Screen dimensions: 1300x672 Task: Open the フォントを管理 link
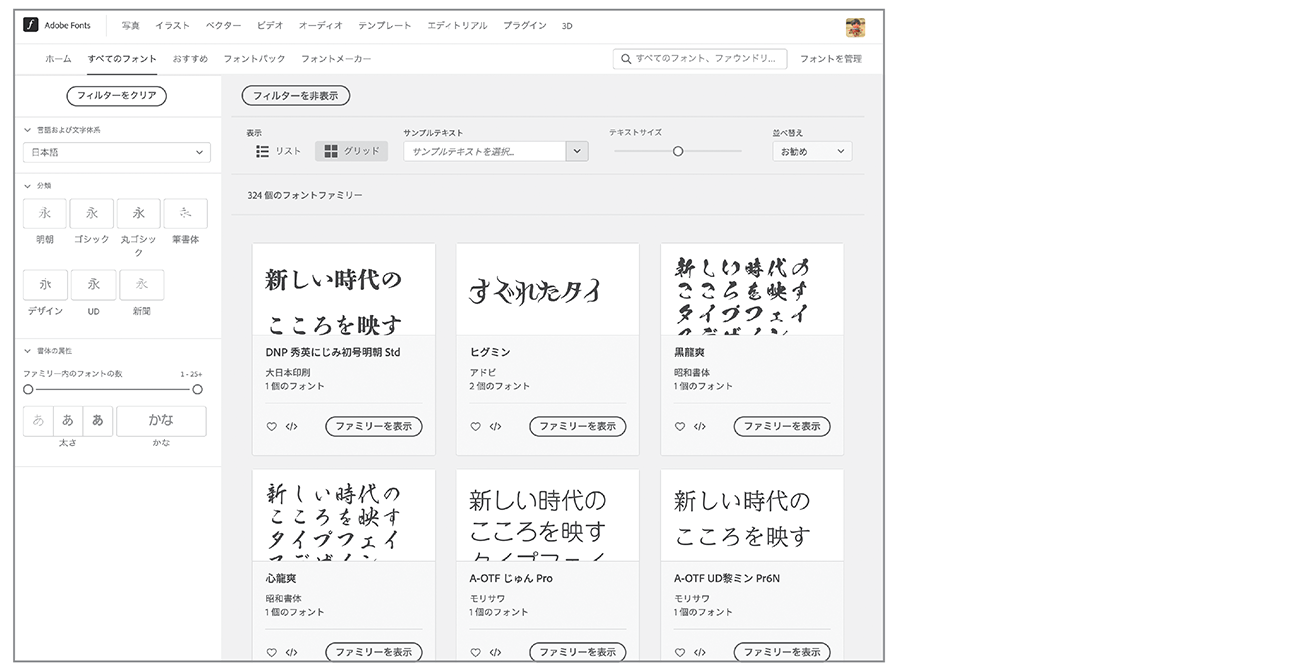(x=831, y=59)
